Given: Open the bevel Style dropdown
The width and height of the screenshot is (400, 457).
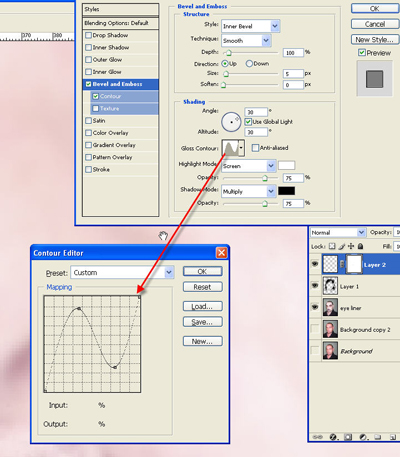Looking at the screenshot, I should [x=275, y=26].
